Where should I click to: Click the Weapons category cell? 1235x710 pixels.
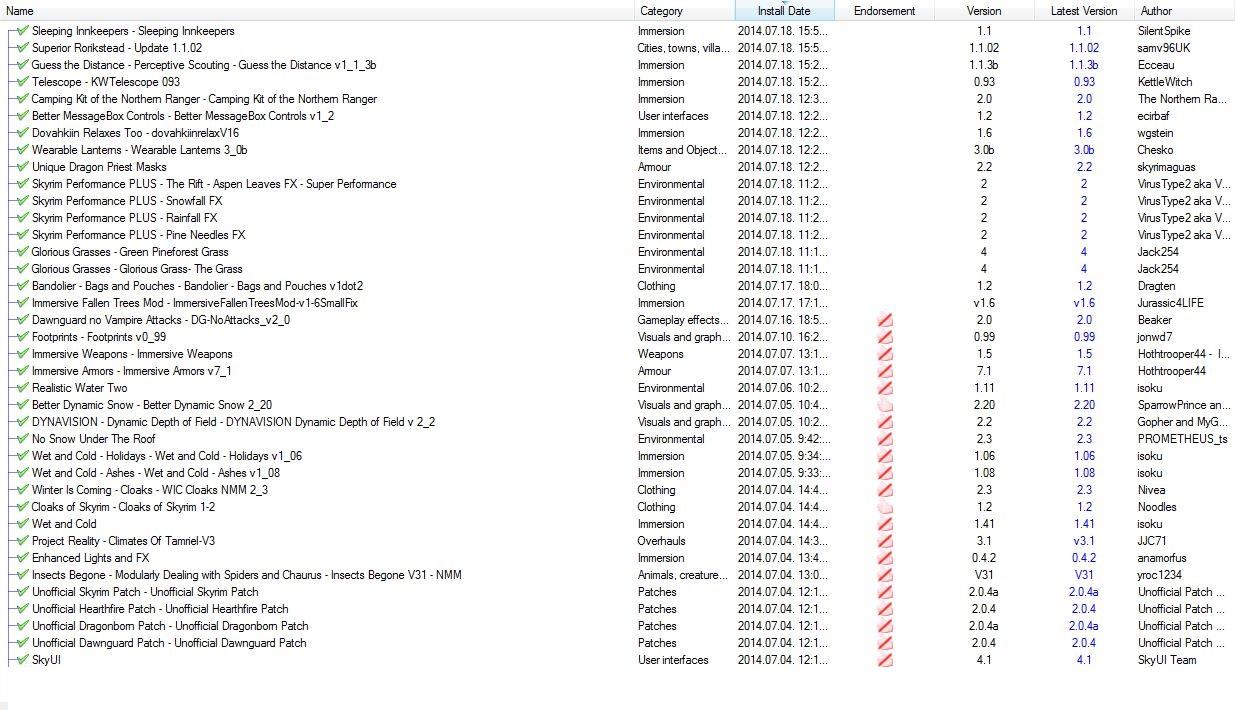(x=660, y=354)
